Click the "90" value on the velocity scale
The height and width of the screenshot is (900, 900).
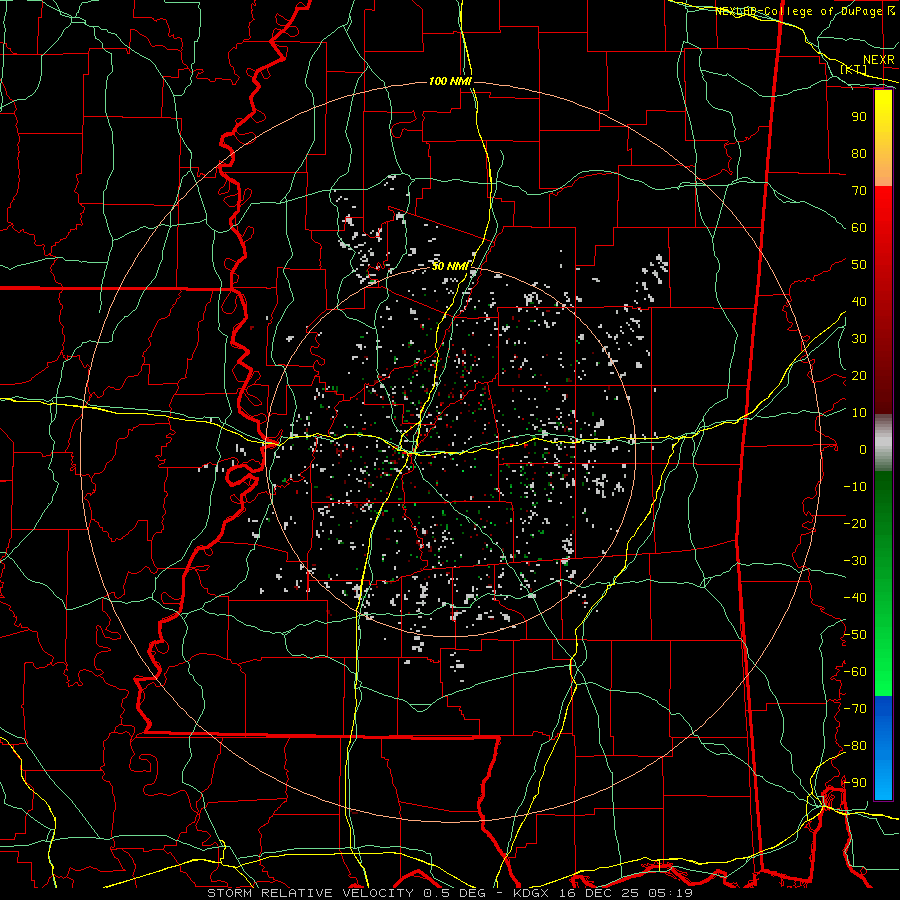859,117
